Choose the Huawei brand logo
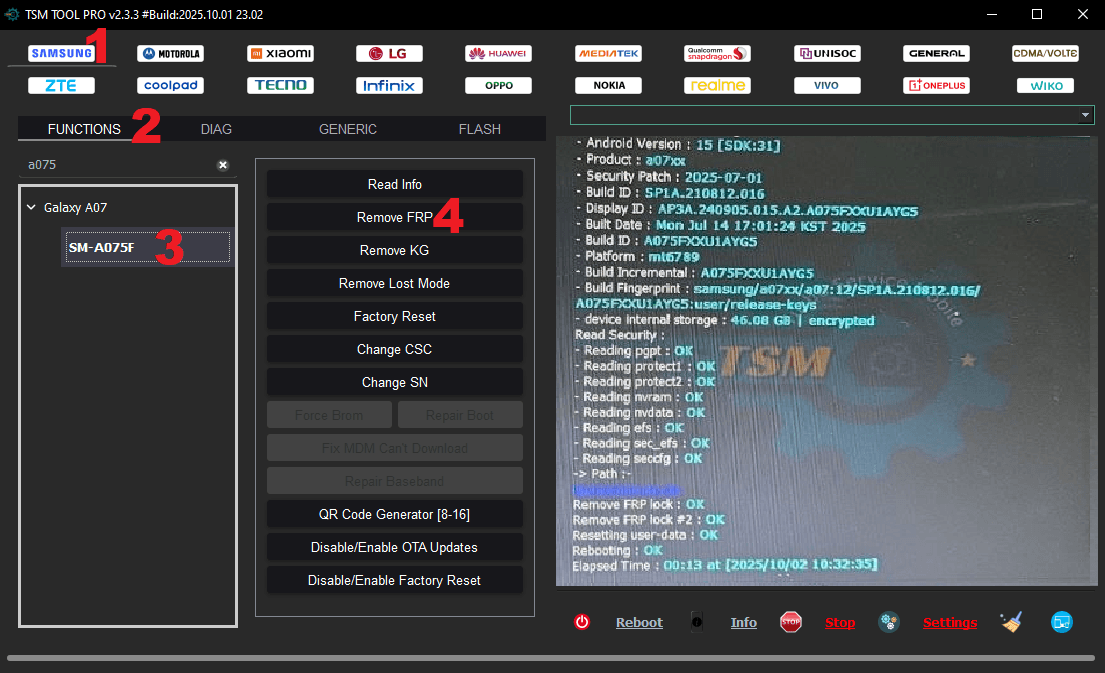The width and height of the screenshot is (1105, 673). (498, 53)
